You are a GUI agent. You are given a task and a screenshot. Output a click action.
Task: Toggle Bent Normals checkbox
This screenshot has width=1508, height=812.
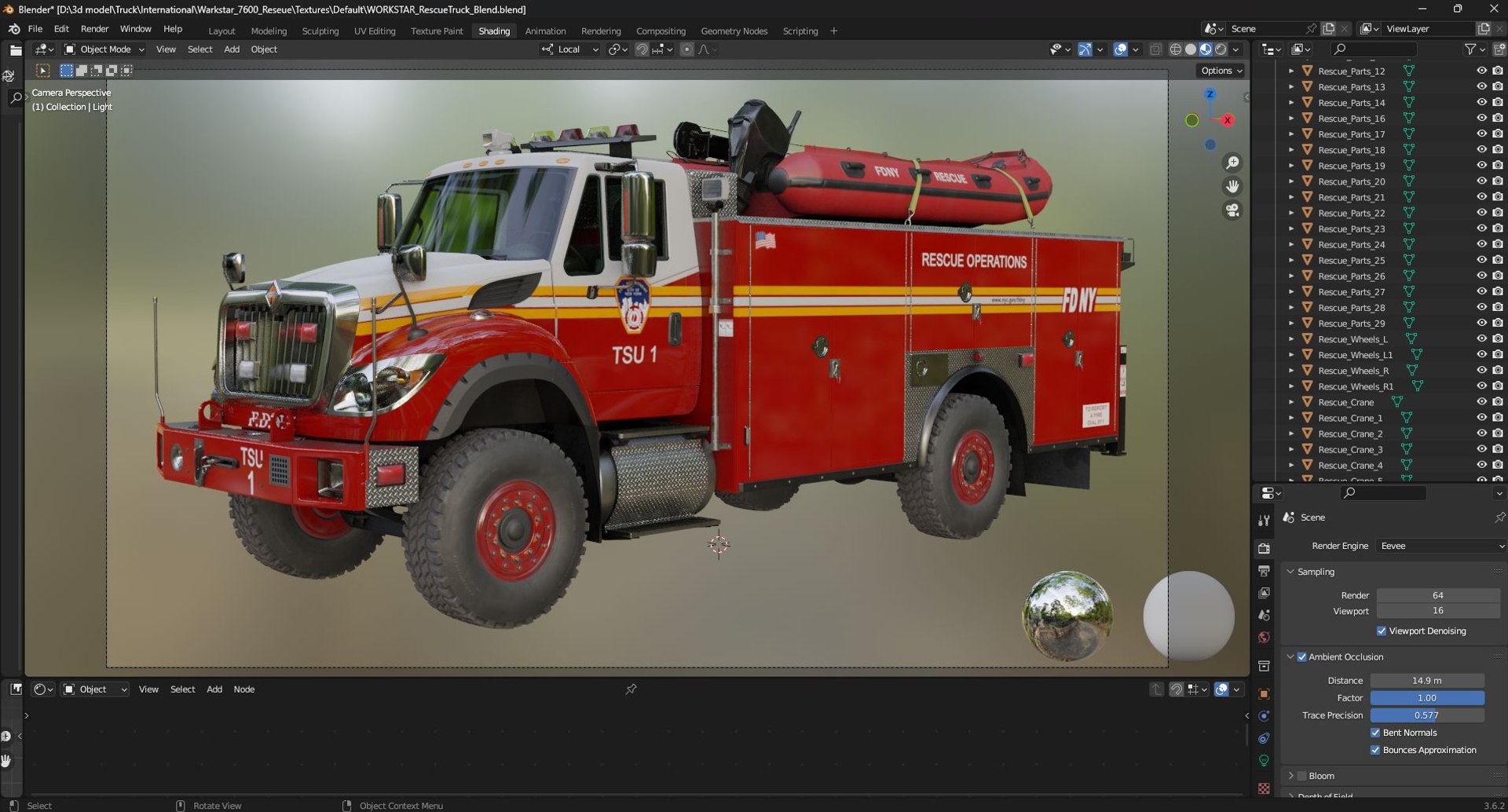[1375, 733]
